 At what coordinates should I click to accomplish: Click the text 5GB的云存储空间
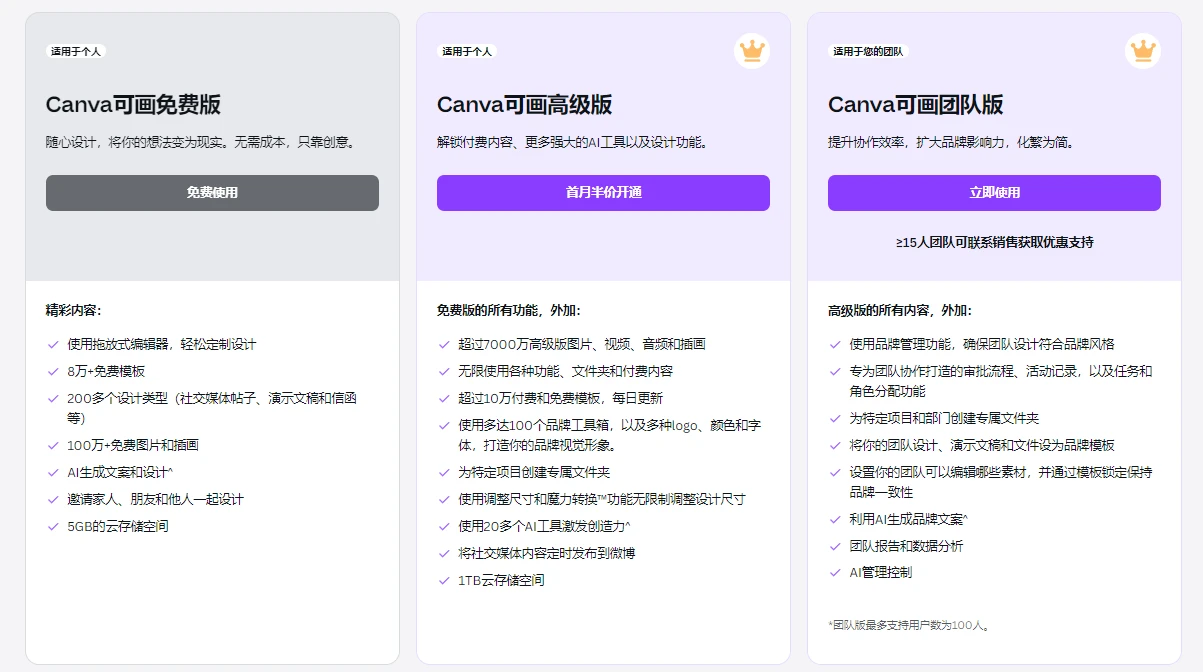118,526
